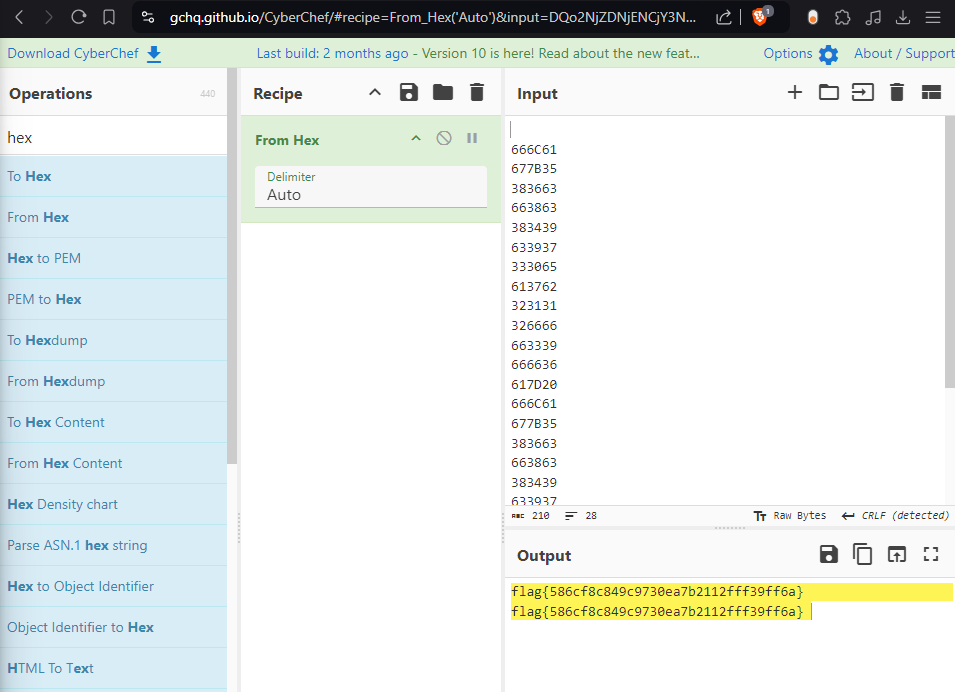Add a new input tab
The width and height of the screenshot is (955, 692).
point(794,93)
